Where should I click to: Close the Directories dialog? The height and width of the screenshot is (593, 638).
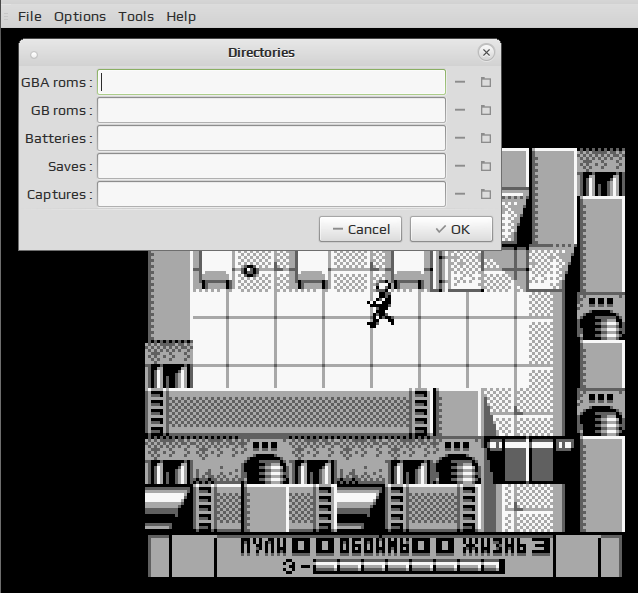tap(486, 53)
